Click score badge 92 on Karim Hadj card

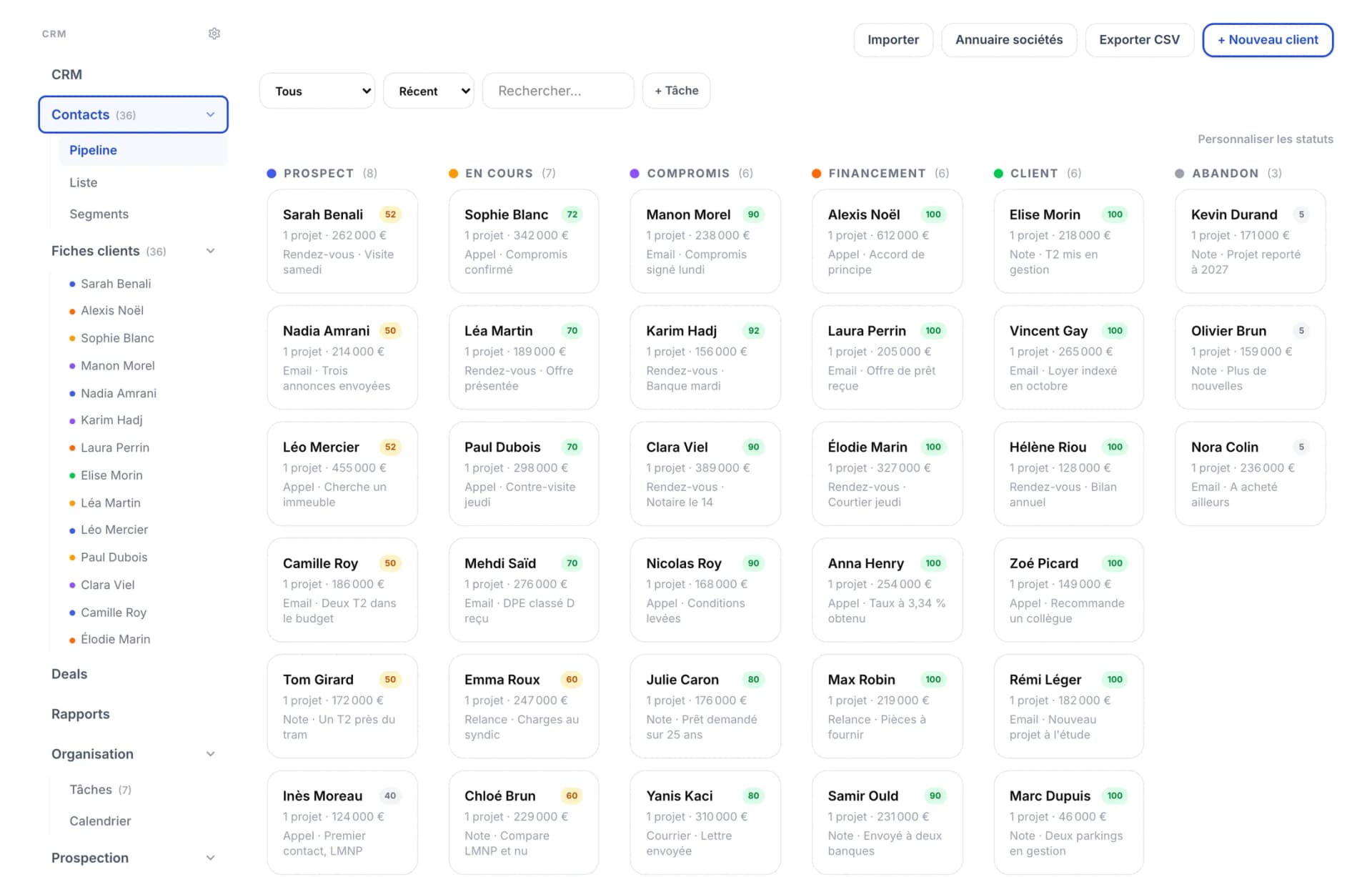coord(753,331)
